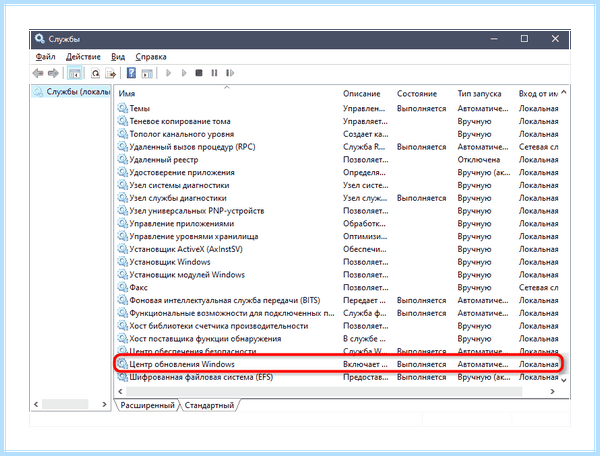Viewport: 600px width, 456px height.
Task: Switch to the Расширенный tab
Action: 147,405
